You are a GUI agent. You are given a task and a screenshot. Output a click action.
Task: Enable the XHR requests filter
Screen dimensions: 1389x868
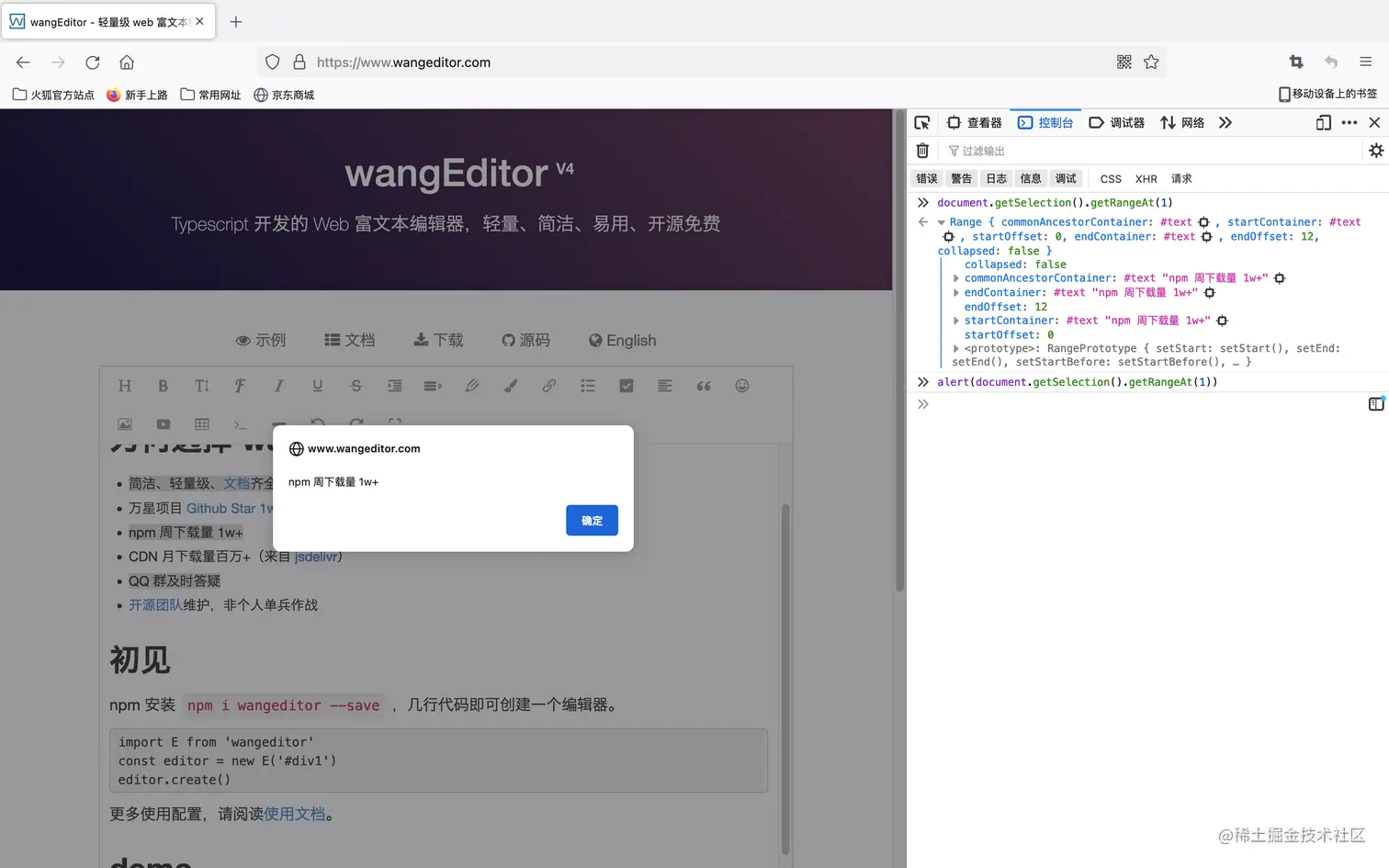click(x=1146, y=178)
